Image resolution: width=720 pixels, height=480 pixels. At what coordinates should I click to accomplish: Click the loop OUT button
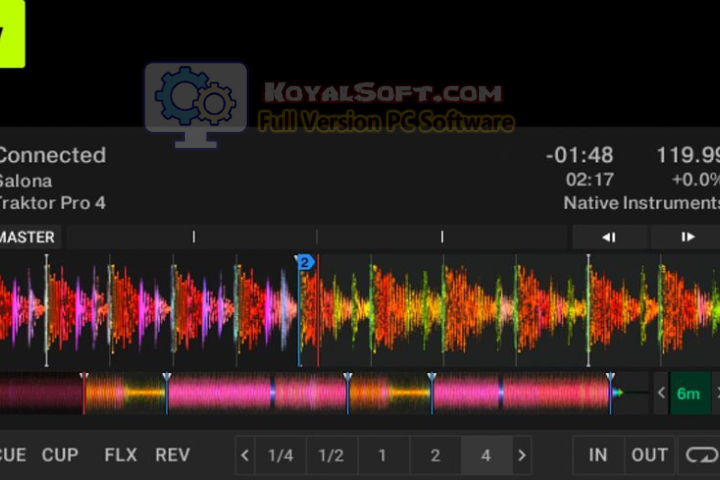(x=649, y=455)
